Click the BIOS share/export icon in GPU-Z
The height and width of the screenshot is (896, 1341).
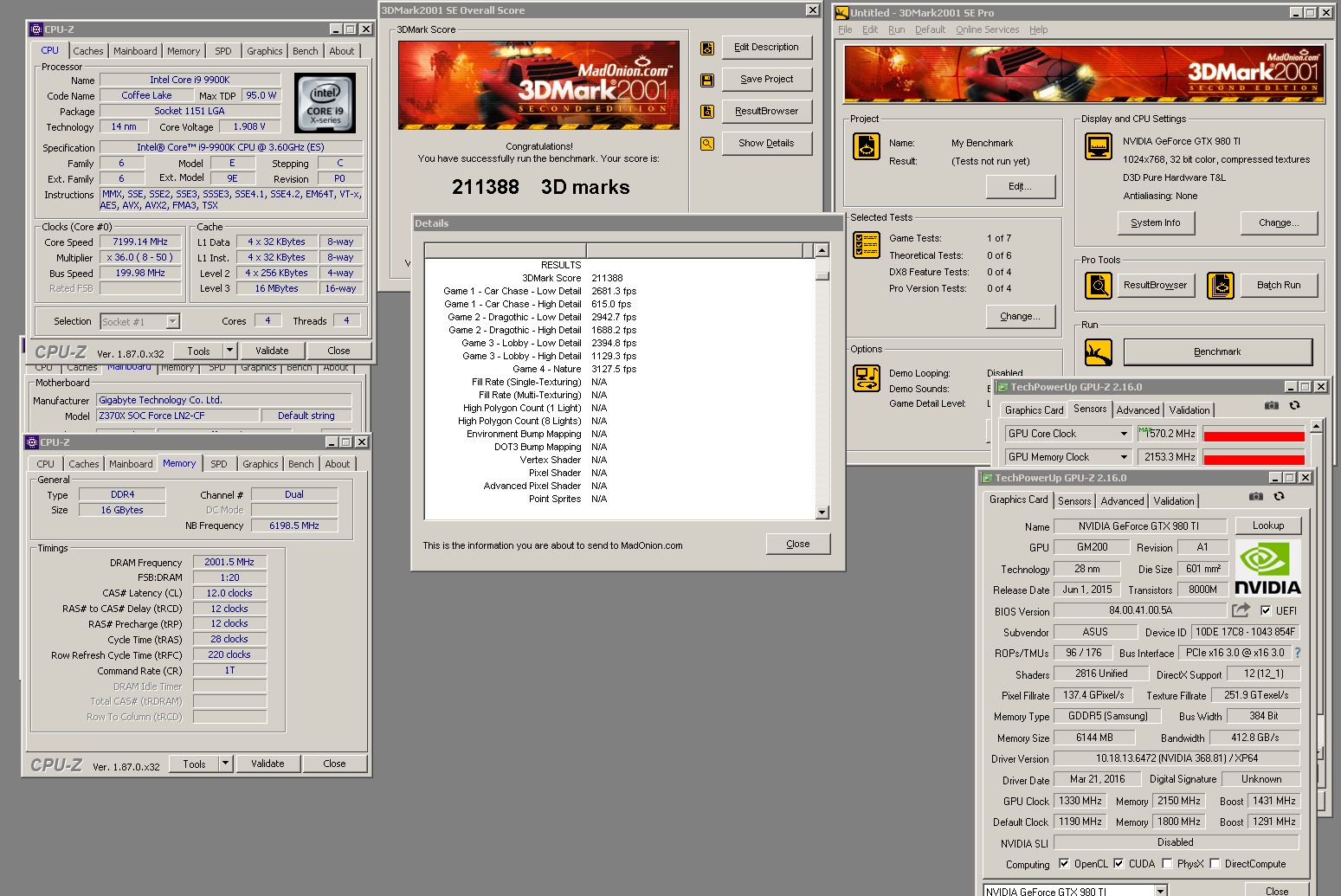click(1241, 610)
